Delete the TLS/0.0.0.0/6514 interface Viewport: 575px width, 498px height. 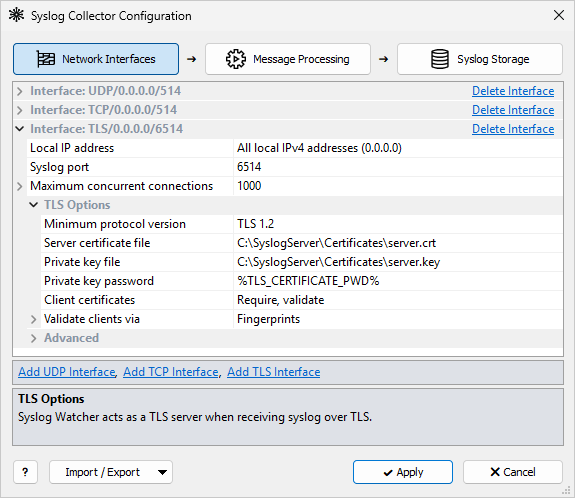point(513,129)
